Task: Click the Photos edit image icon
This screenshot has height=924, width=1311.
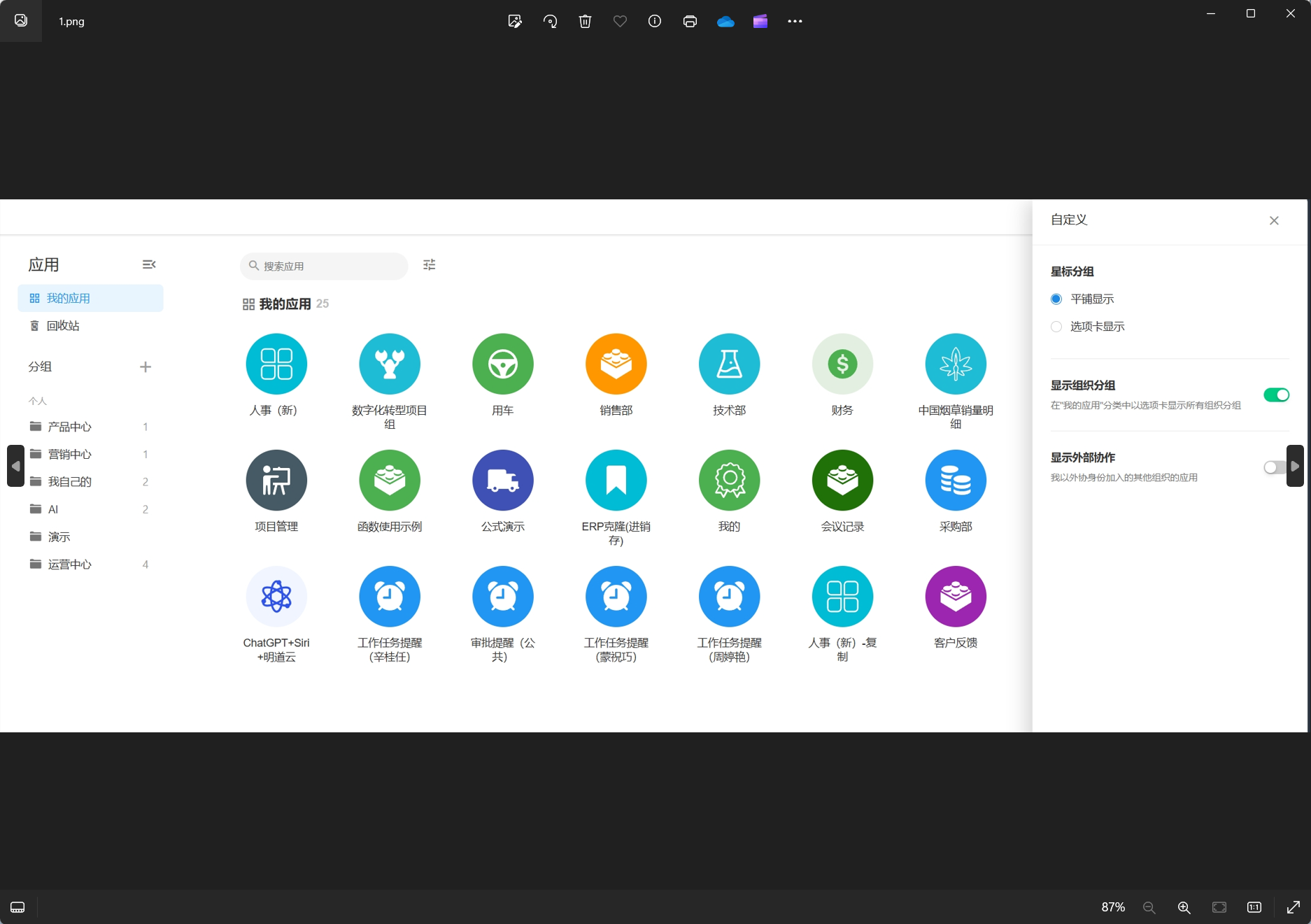Action: coord(515,21)
